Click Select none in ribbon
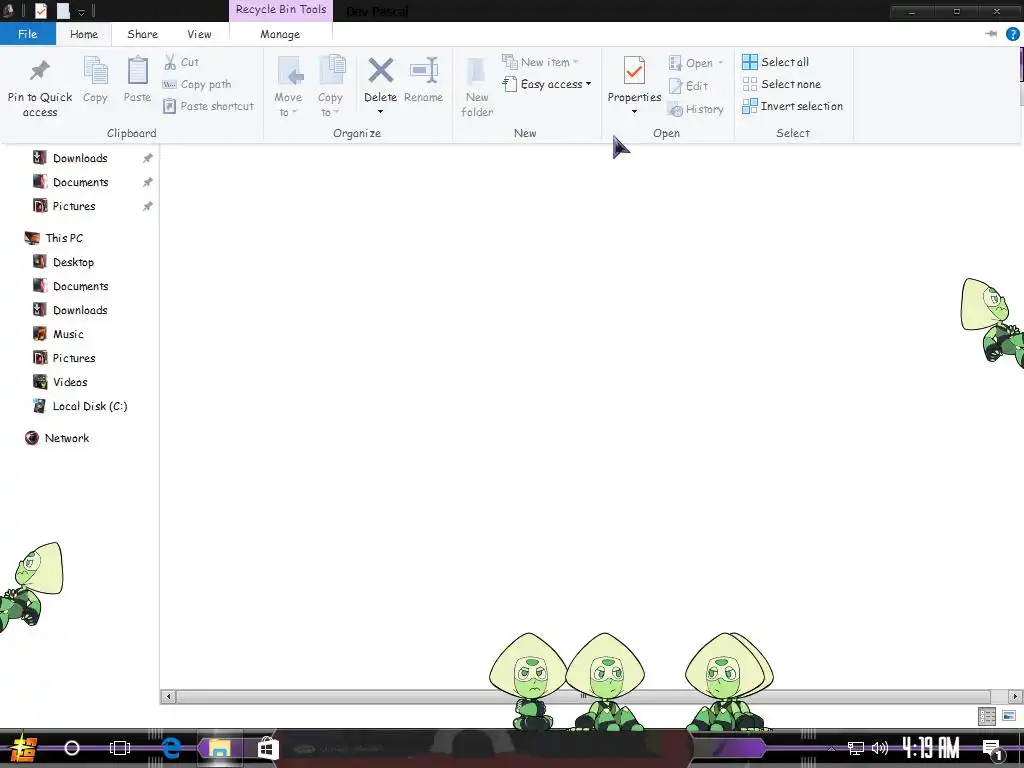Screen dimensions: 1024x768 (782, 84)
